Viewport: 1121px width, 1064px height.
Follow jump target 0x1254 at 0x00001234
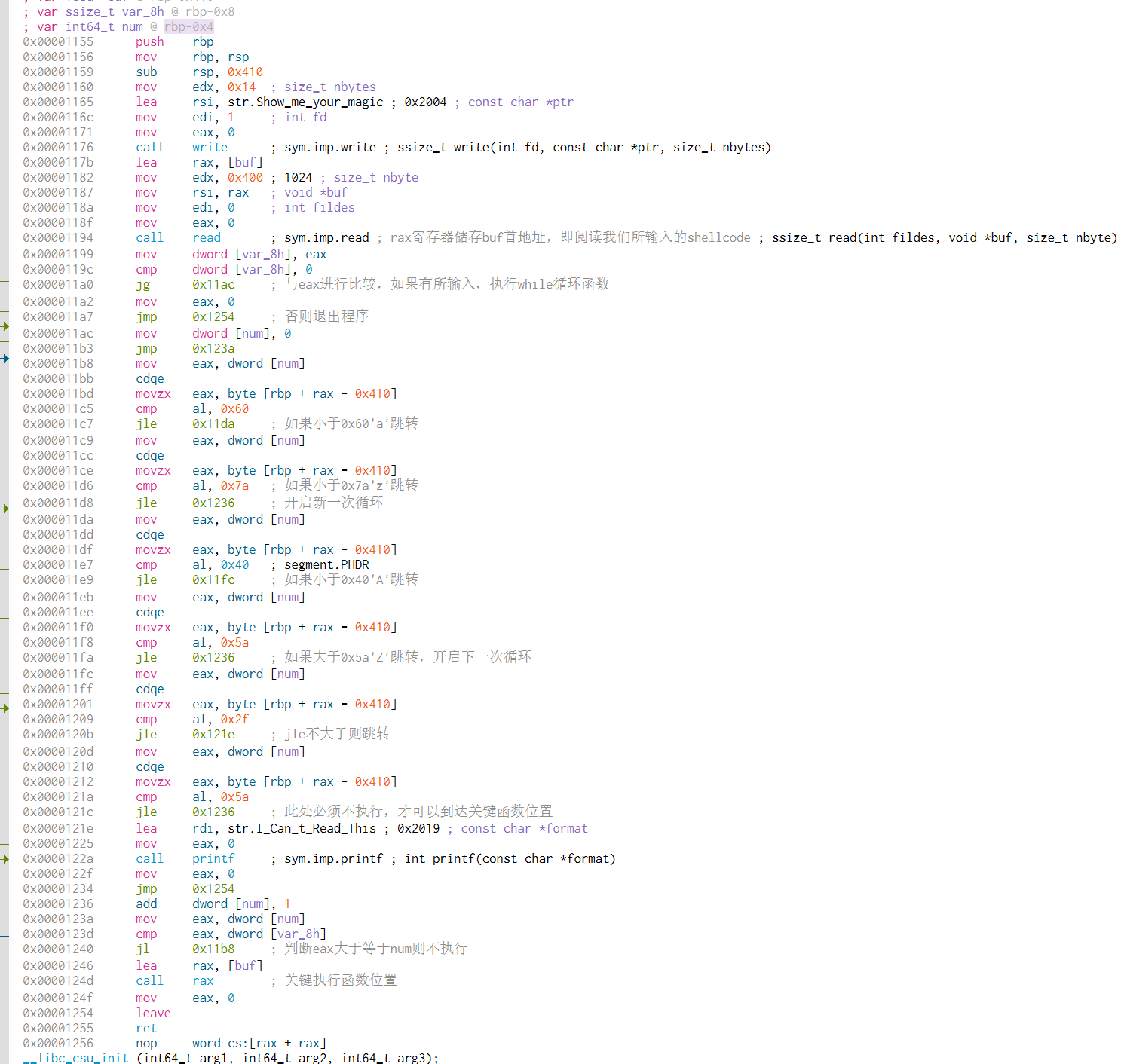213,889
